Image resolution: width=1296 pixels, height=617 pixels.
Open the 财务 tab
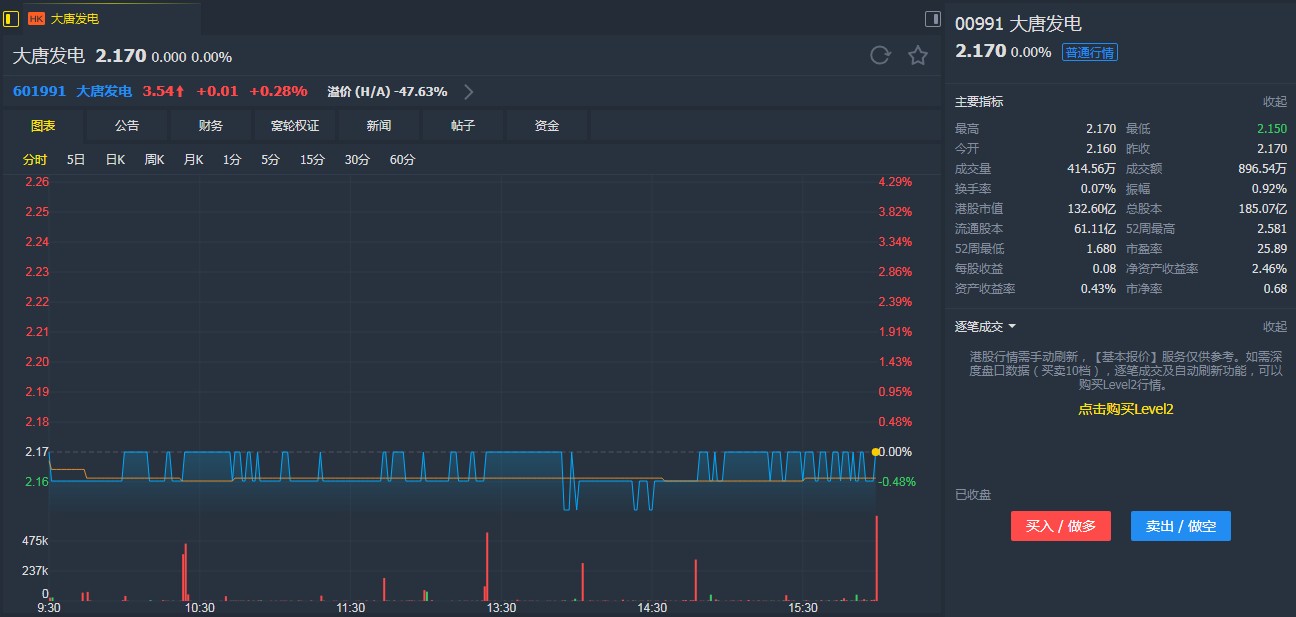(x=211, y=126)
